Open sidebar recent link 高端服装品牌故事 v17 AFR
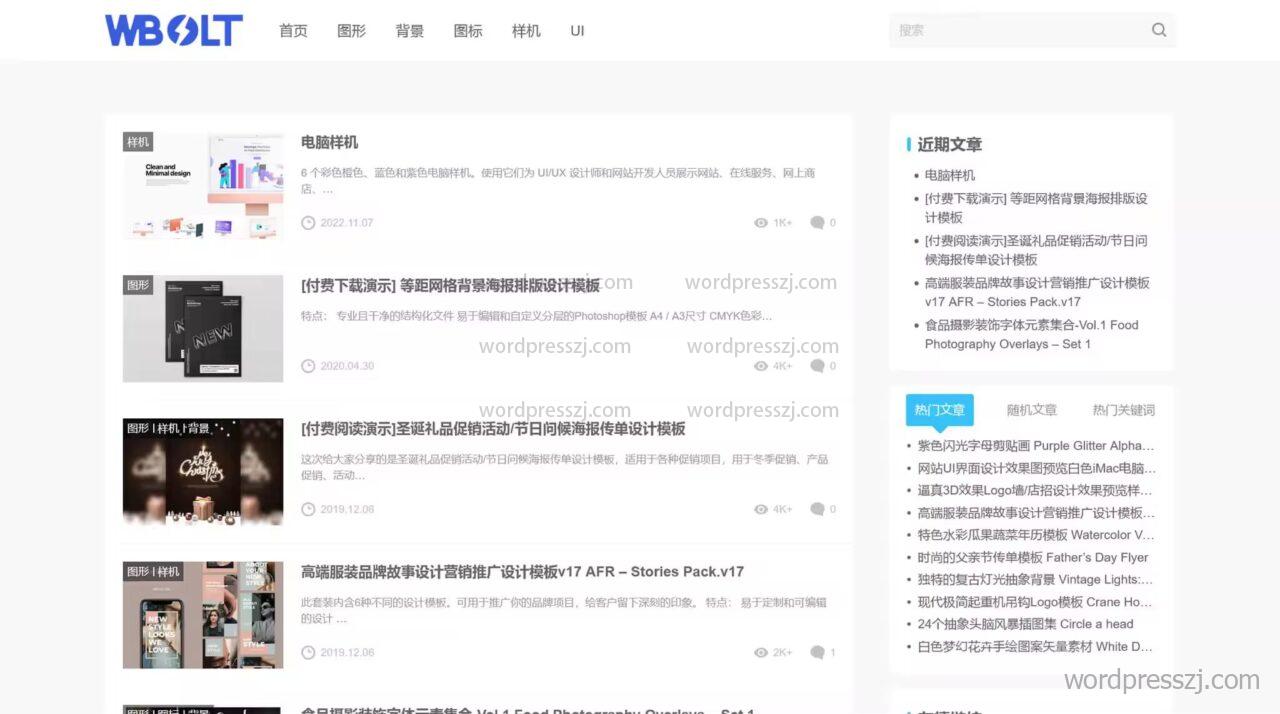The image size is (1280, 714). pos(1037,292)
